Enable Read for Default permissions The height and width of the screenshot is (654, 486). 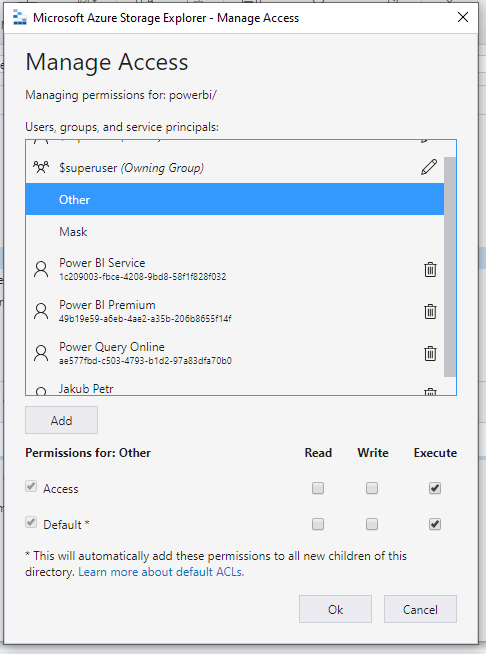(x=318, y=524)
